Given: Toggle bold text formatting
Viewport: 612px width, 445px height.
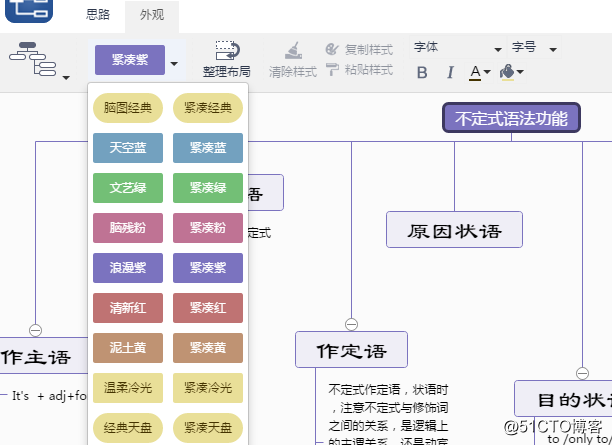Looking at the screenshot, I should click(422, 73).
